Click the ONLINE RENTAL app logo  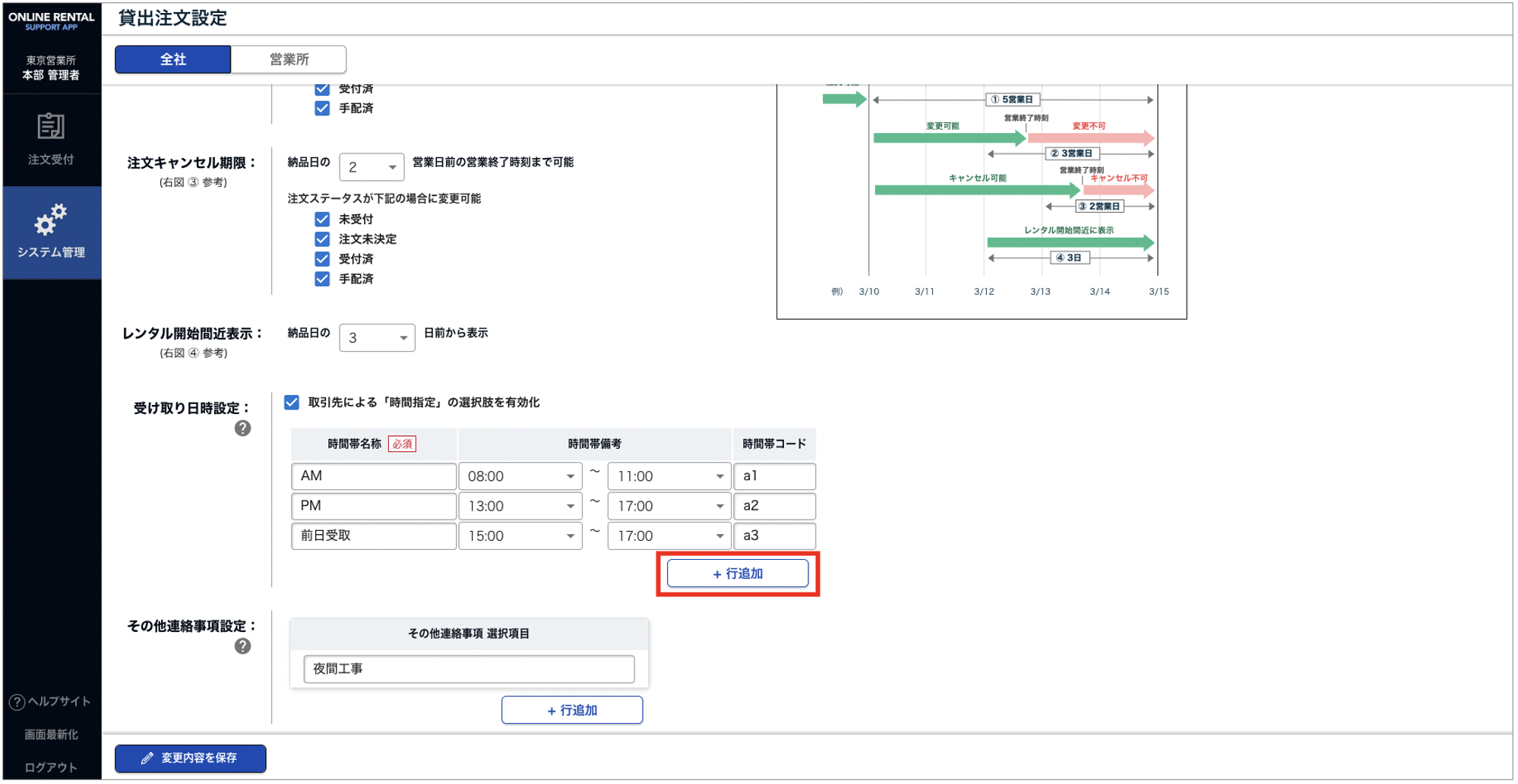51,21
